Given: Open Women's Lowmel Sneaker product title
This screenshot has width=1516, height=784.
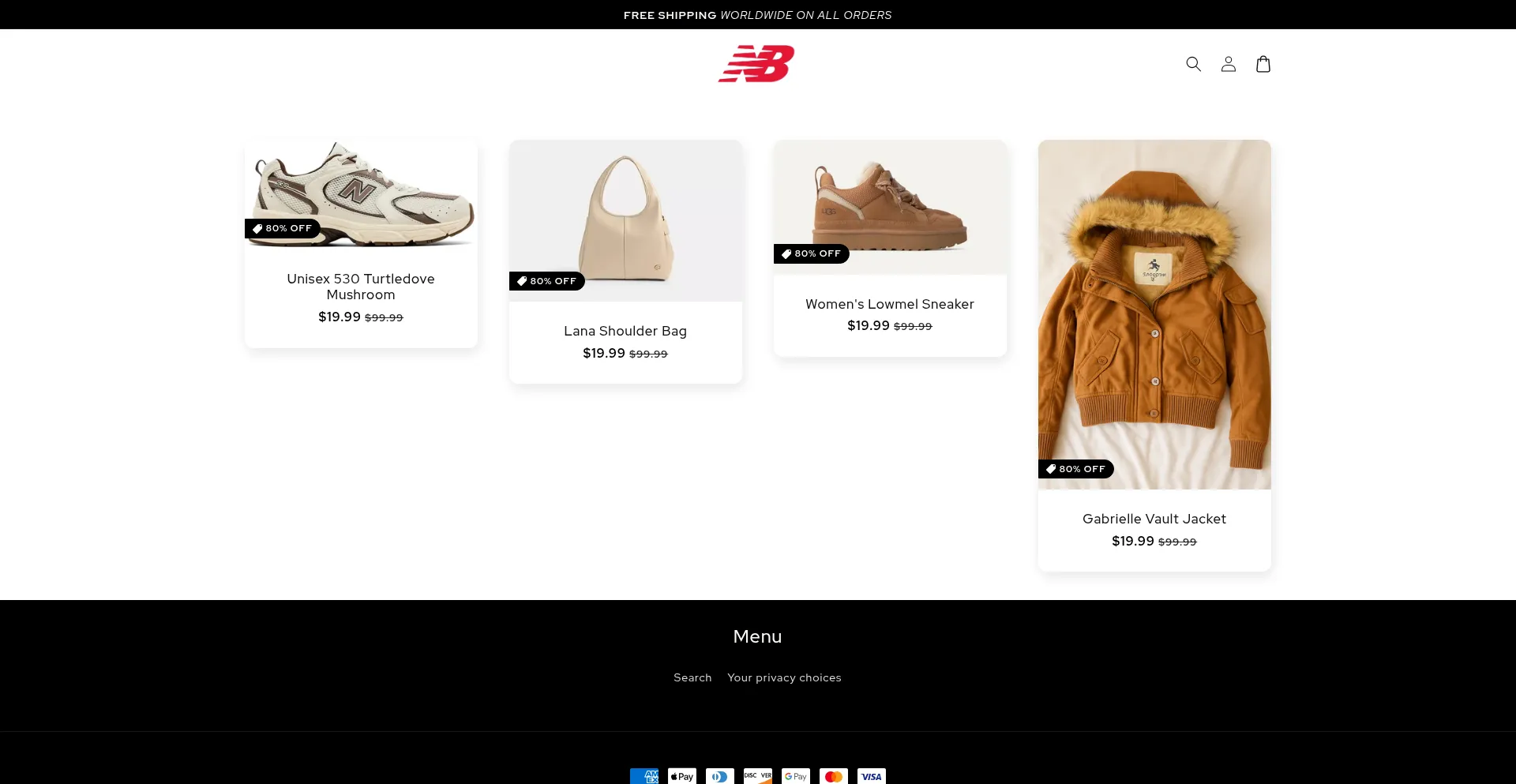Looking at the screenshot, I should click(x=890, y=304).
